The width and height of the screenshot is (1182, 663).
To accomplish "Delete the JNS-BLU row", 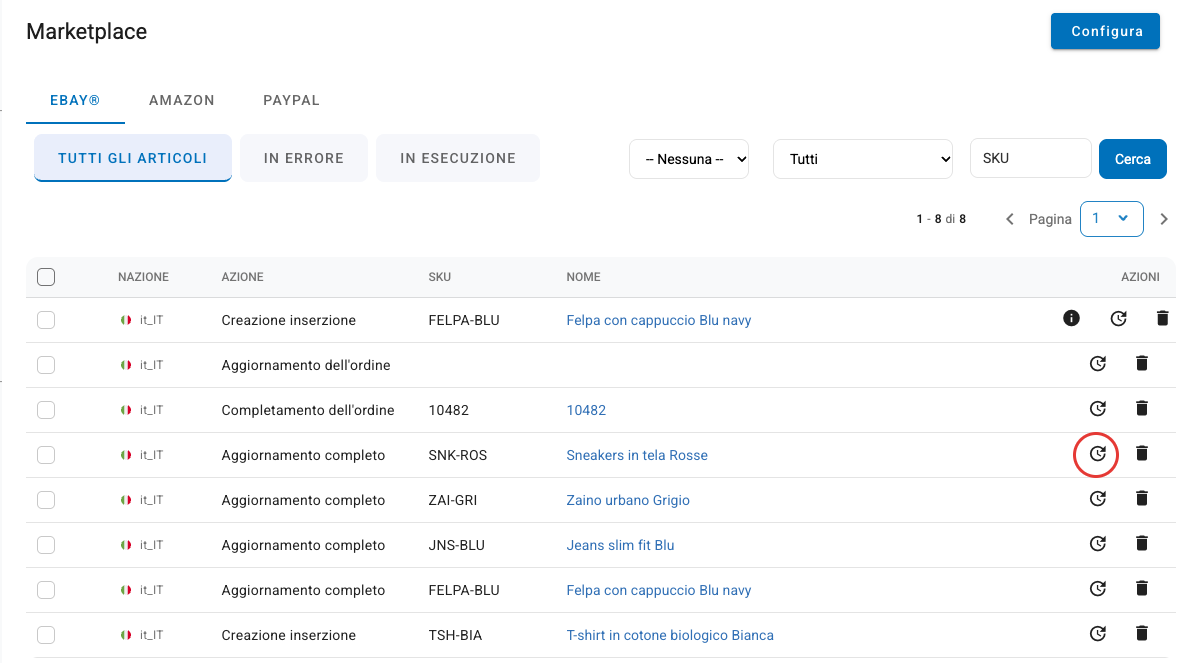I will click(x=1142, y=544).
